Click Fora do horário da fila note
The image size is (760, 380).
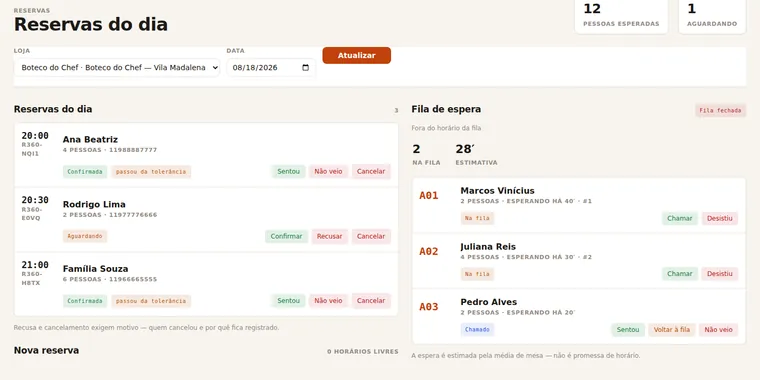click(x=446, y=128)
